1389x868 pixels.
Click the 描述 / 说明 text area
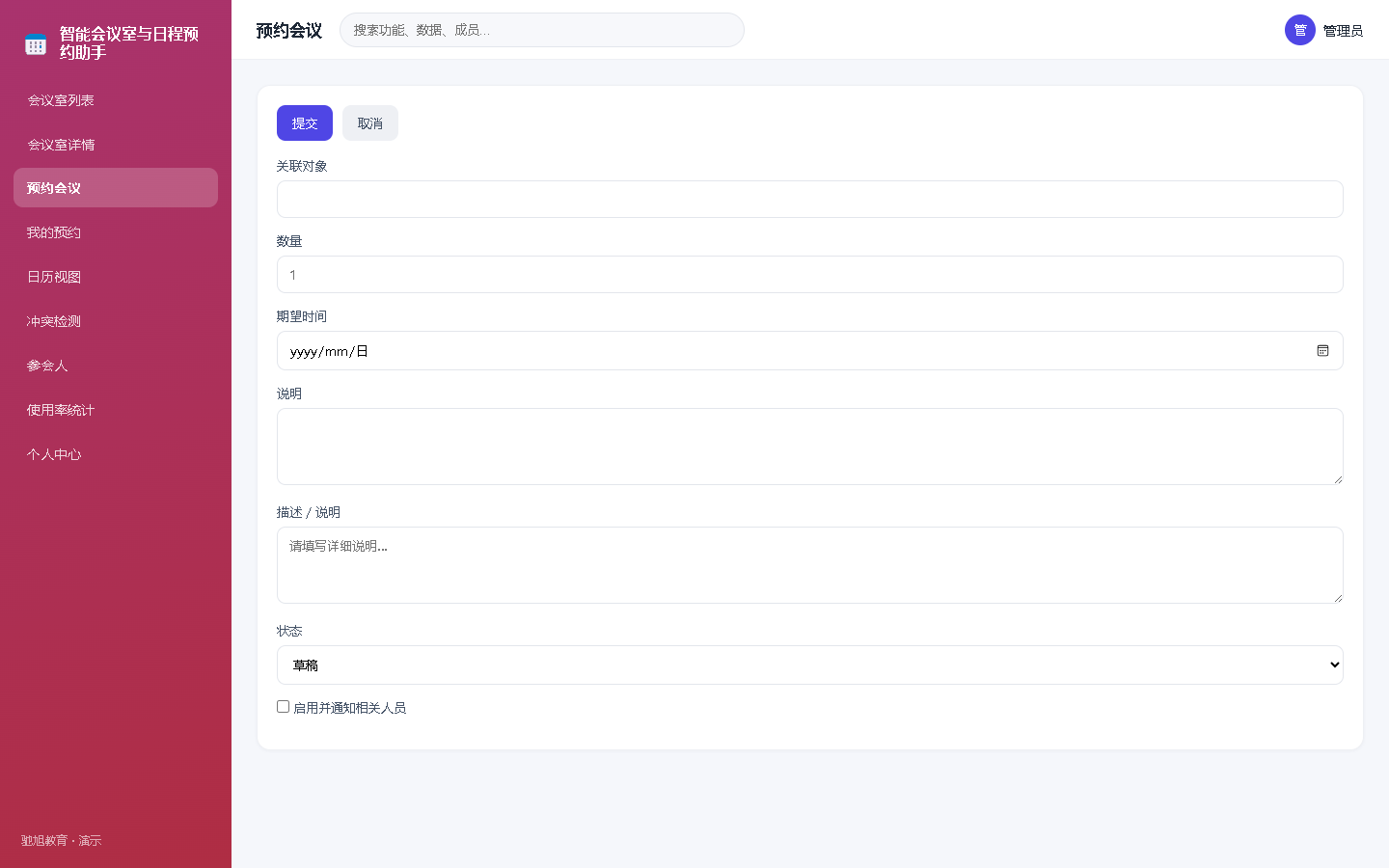tap(809, 565)
